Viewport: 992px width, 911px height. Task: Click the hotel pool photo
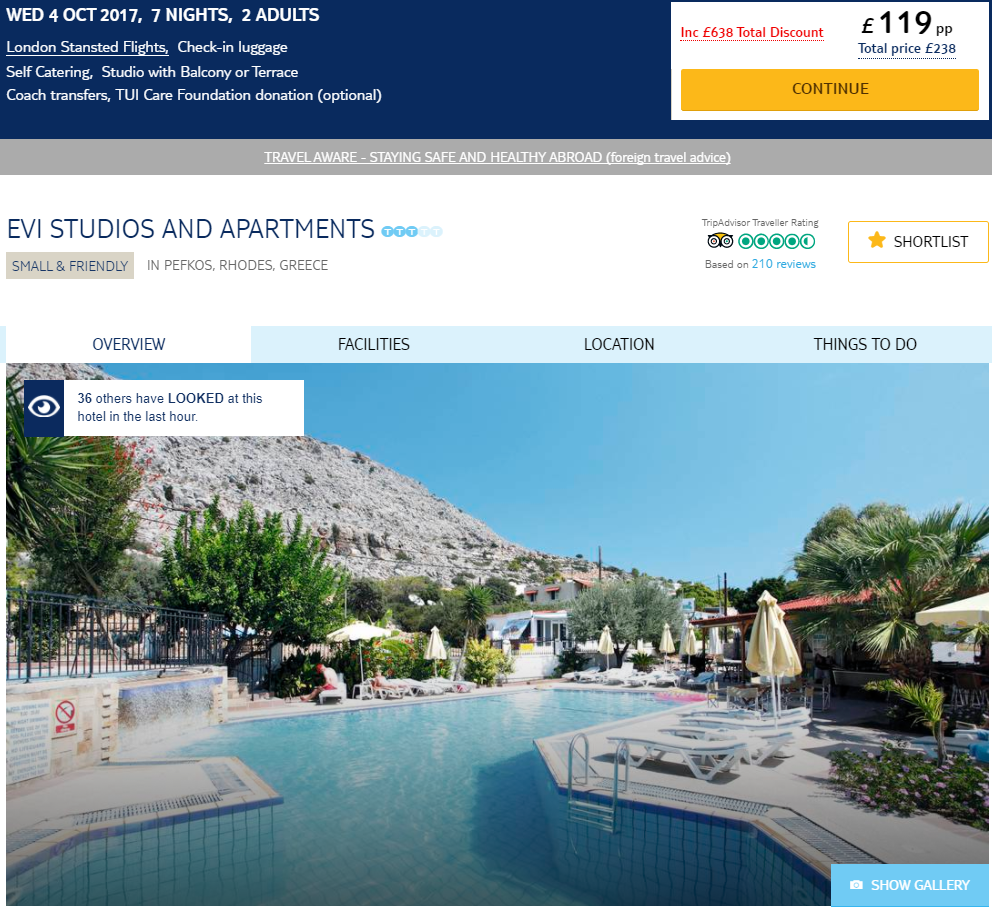tap(497, 634)
